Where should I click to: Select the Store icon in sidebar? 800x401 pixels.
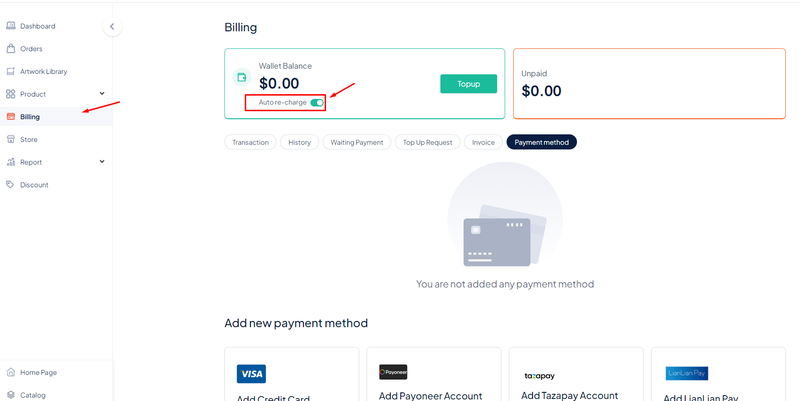(10, 139)
